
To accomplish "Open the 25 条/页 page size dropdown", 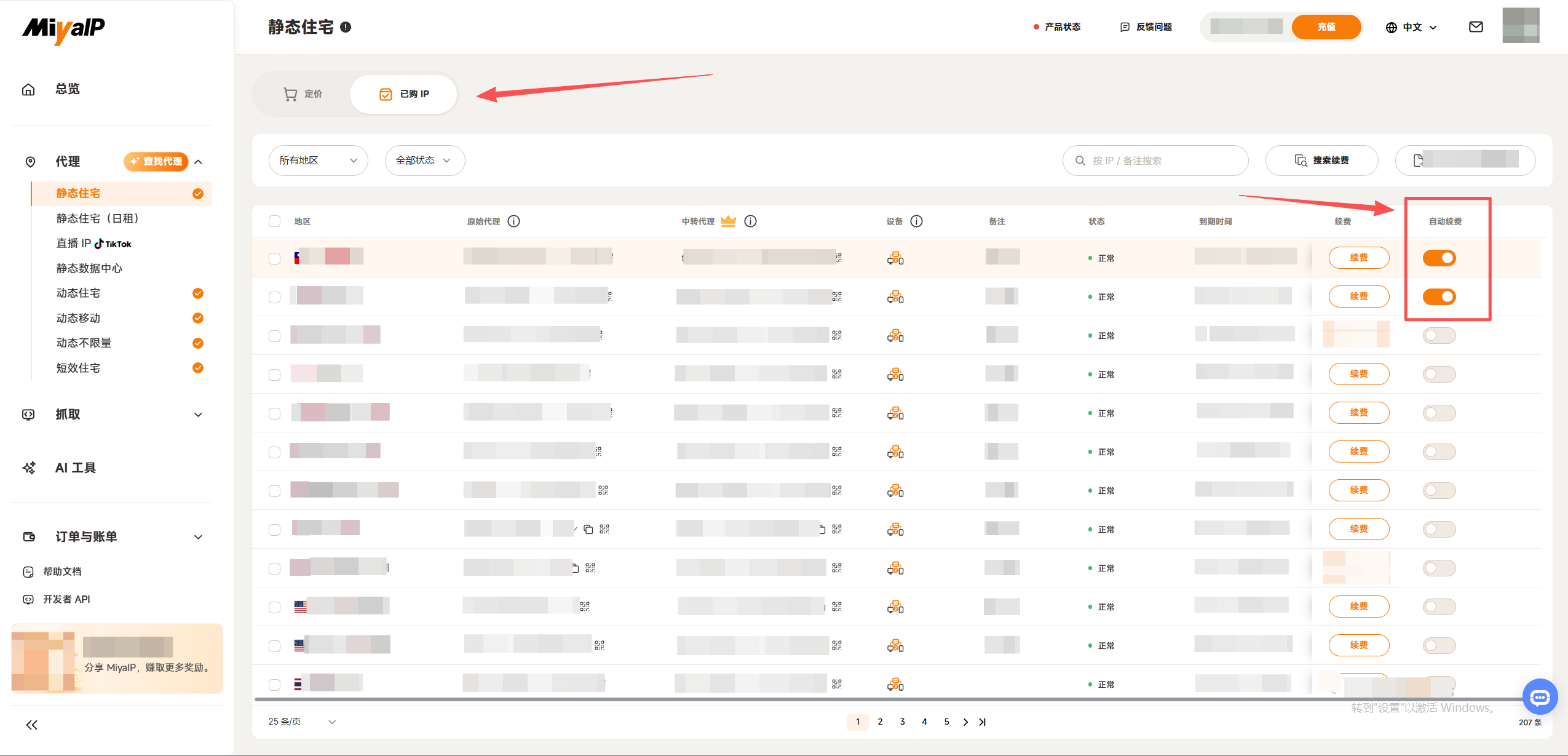I will click(x=302, y=722).
